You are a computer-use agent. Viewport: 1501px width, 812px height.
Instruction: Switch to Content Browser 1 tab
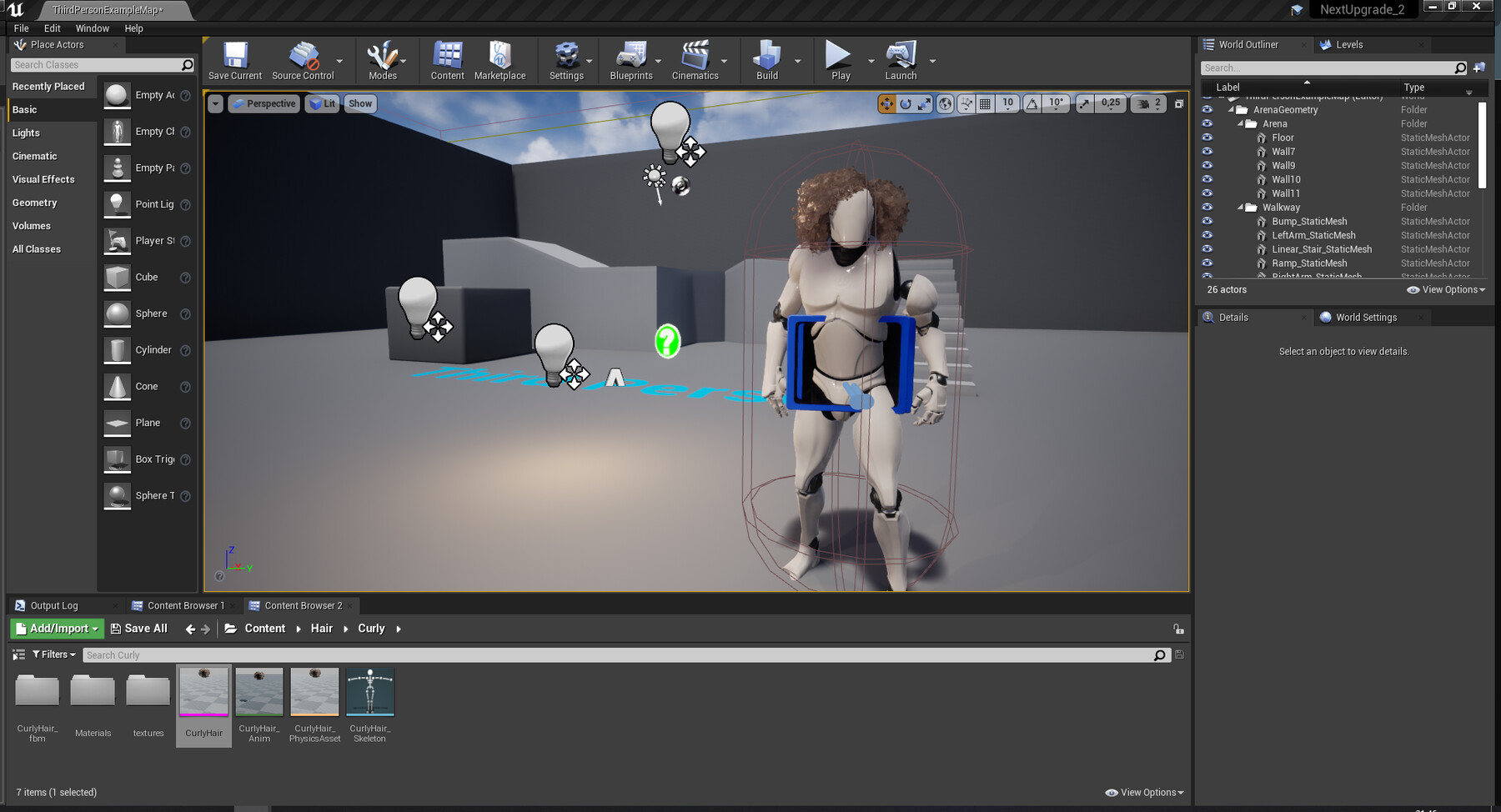[186, 606]
